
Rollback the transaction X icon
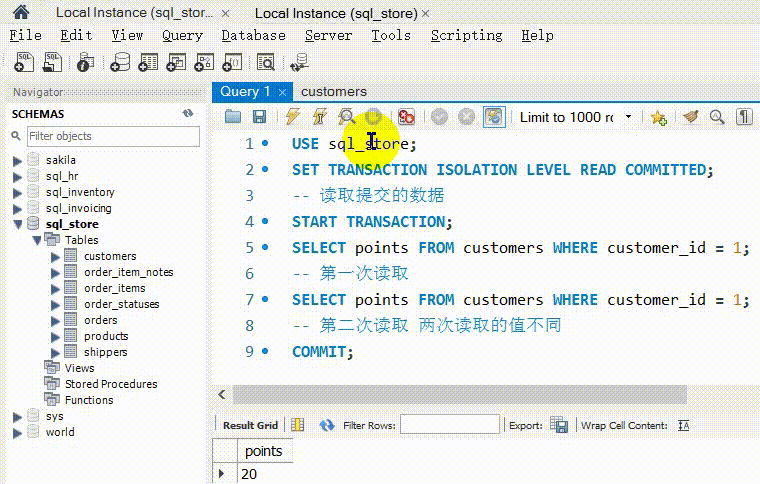[x=466, y=117]
